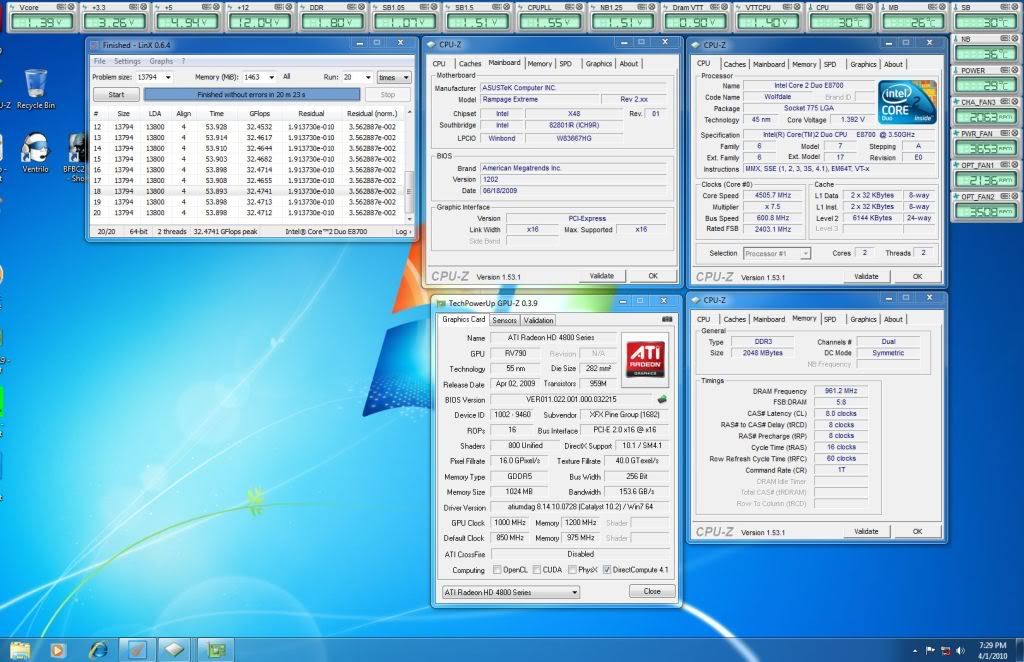Screen dimensions: 1024x662
Task: Close the CHA_FAN3 fan speed gadget
Action: 1015,102
